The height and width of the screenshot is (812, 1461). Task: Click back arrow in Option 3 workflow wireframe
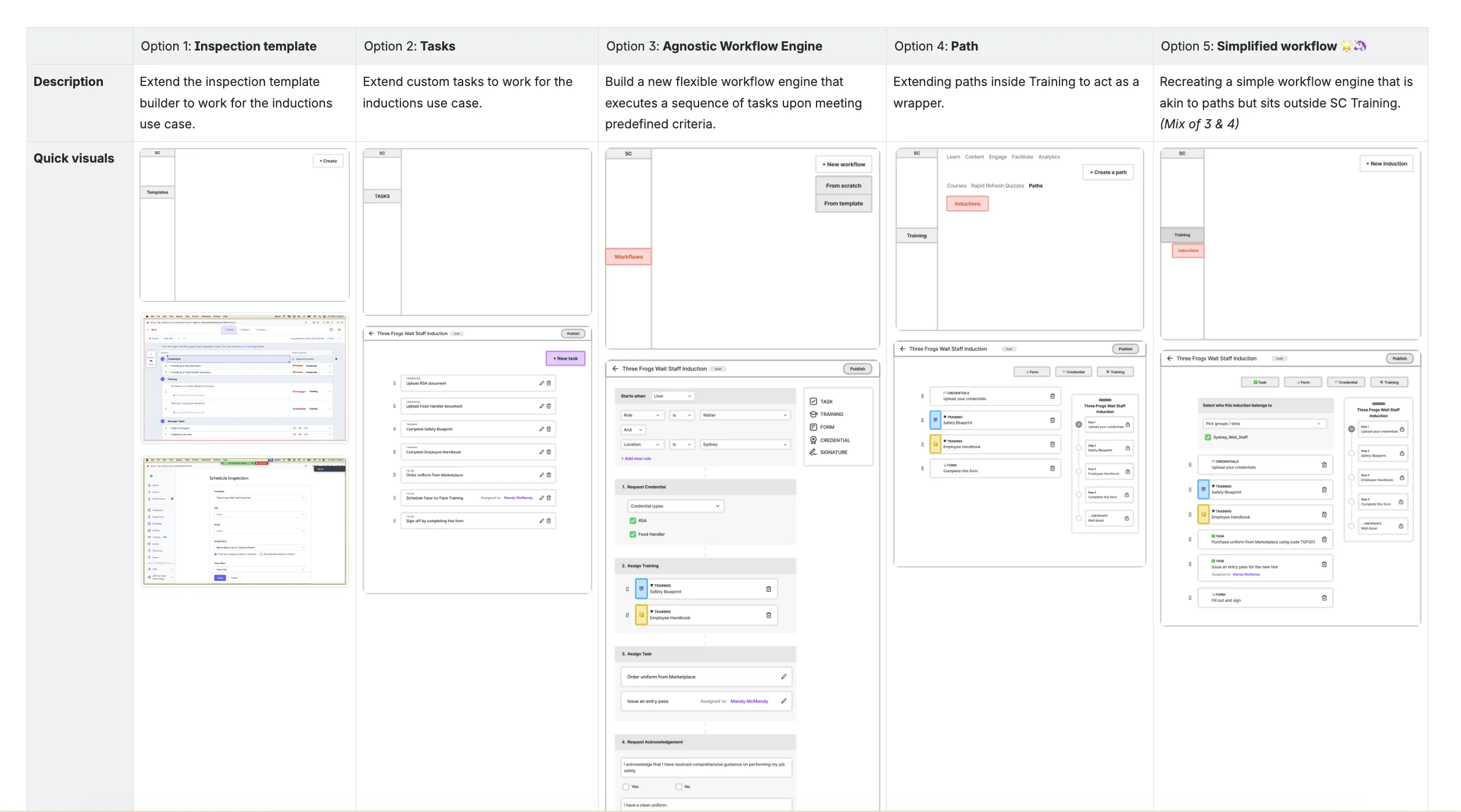click(615, 369)
